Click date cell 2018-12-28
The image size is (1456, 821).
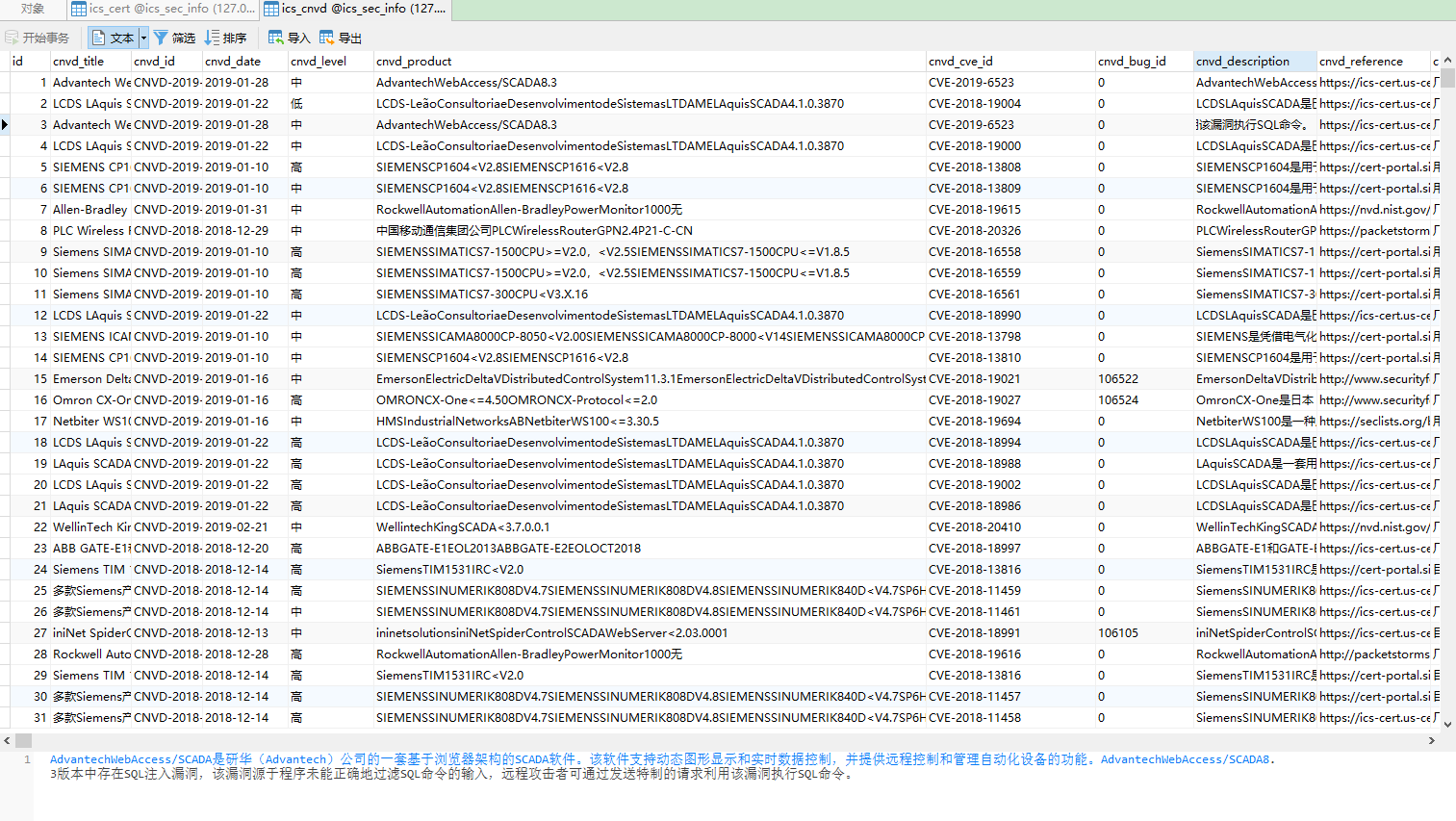tap(245, 654)
